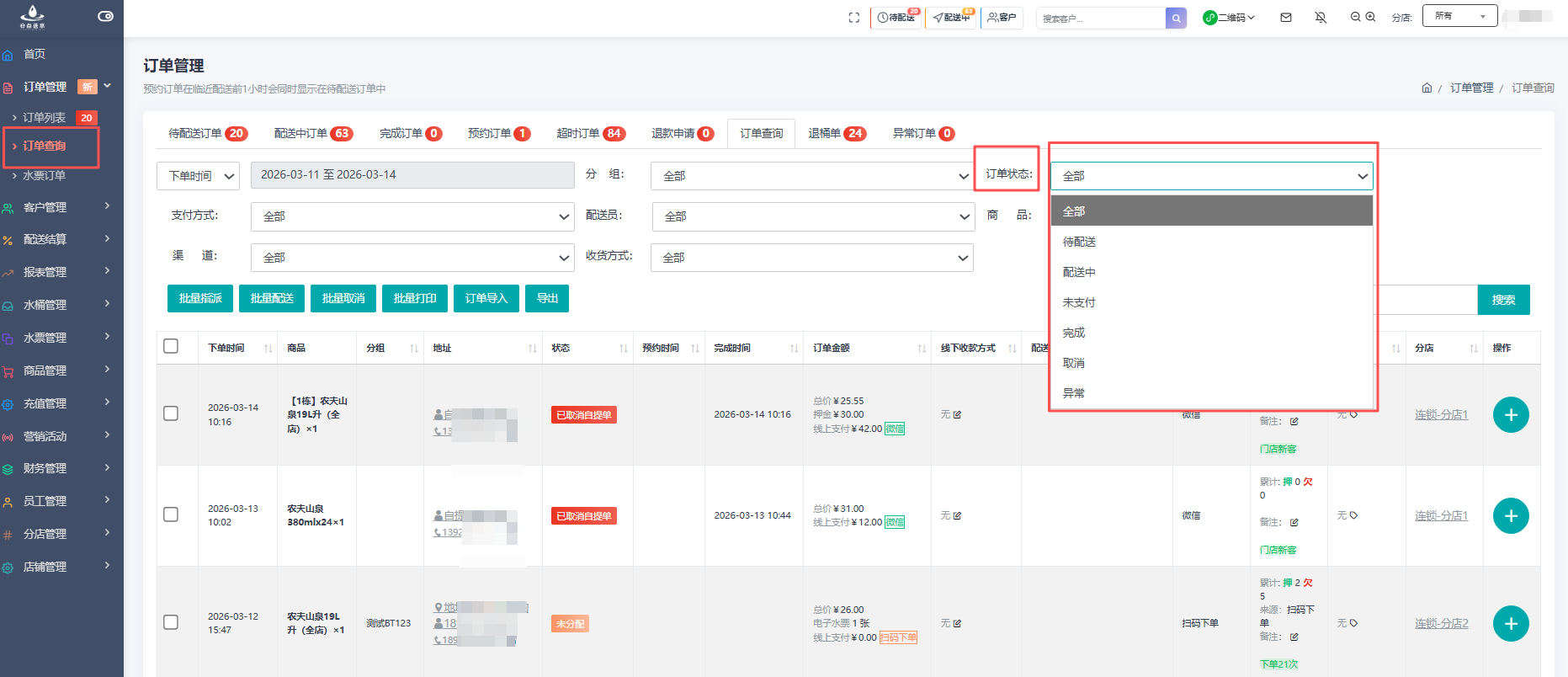The width and height of the screenshot is (1568, 677).
Task: Switch to the 超时订单 tab
Action: [x=591, y=133]
